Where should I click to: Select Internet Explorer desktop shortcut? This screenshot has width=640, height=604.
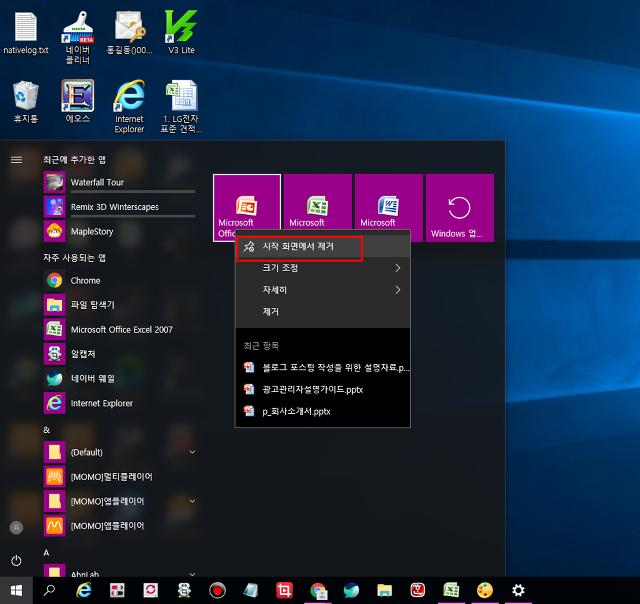129,107
